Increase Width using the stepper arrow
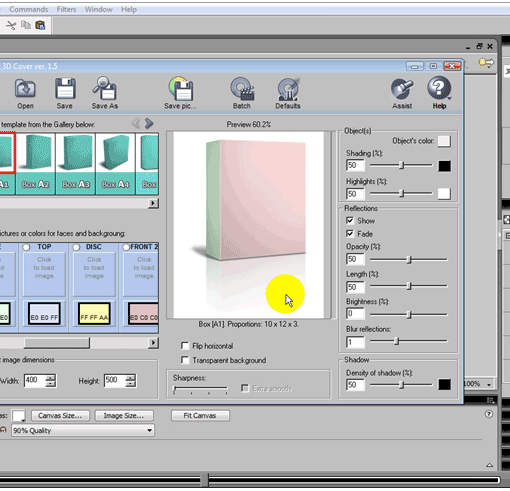Screen dimensions: 510x491 50,377
